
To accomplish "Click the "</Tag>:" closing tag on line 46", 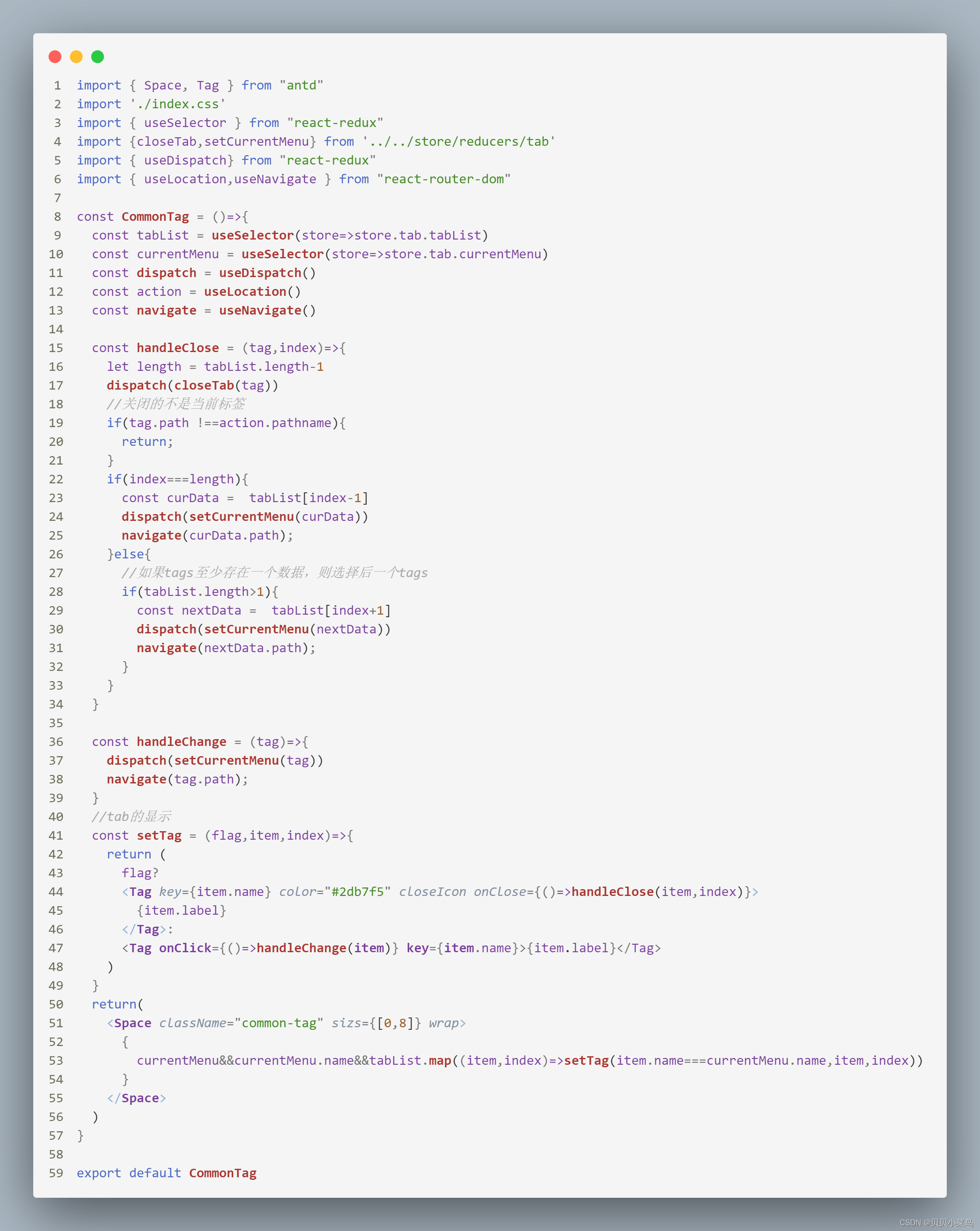I will [147, 930].
